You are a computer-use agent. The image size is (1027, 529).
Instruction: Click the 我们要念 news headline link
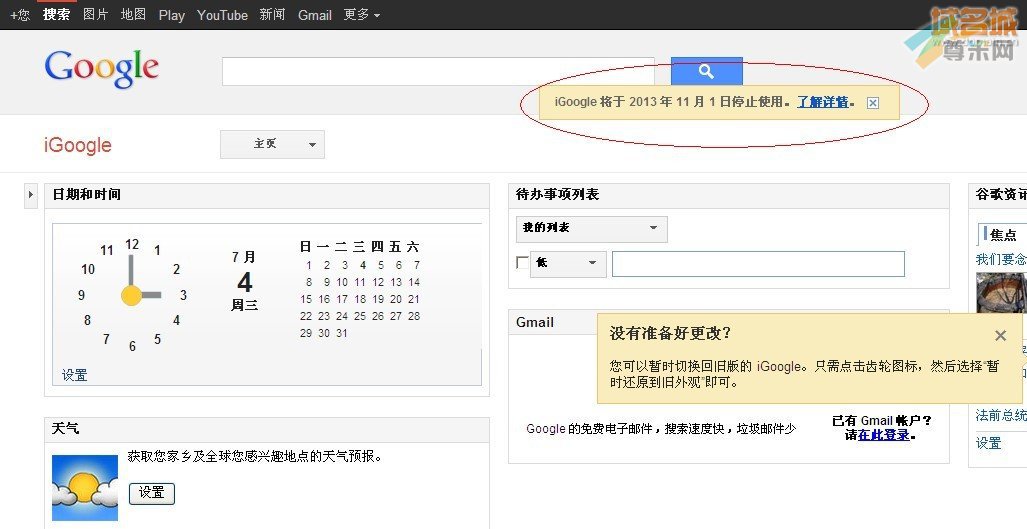[1001, 259]
